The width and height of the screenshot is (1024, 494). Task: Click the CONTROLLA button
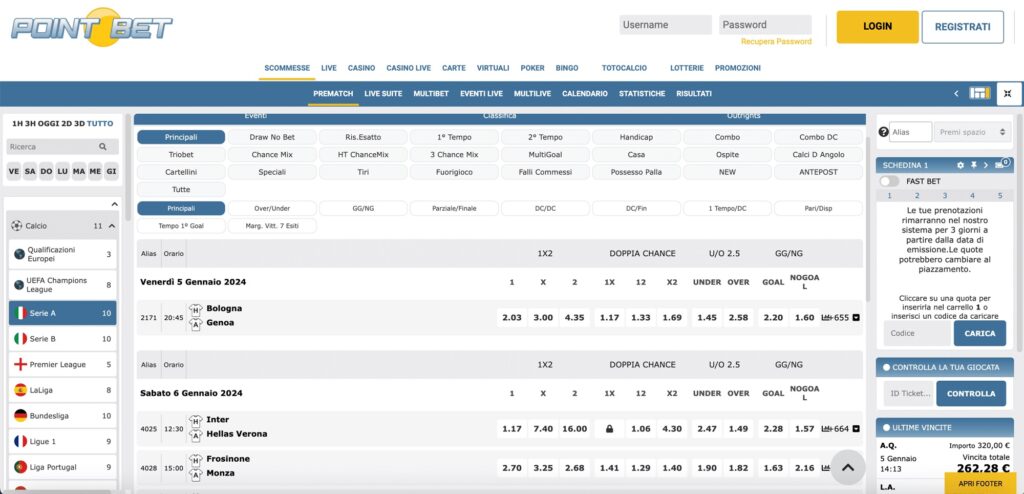point(971,393)
